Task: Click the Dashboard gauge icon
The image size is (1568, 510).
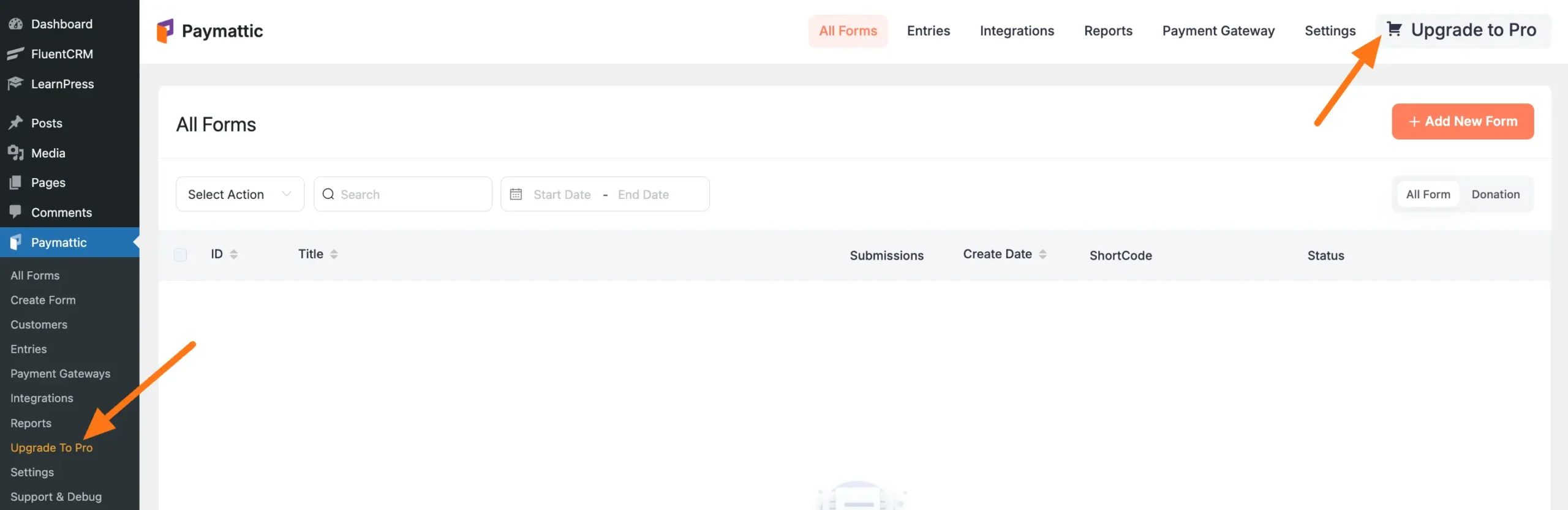Action: coord(16,24)
